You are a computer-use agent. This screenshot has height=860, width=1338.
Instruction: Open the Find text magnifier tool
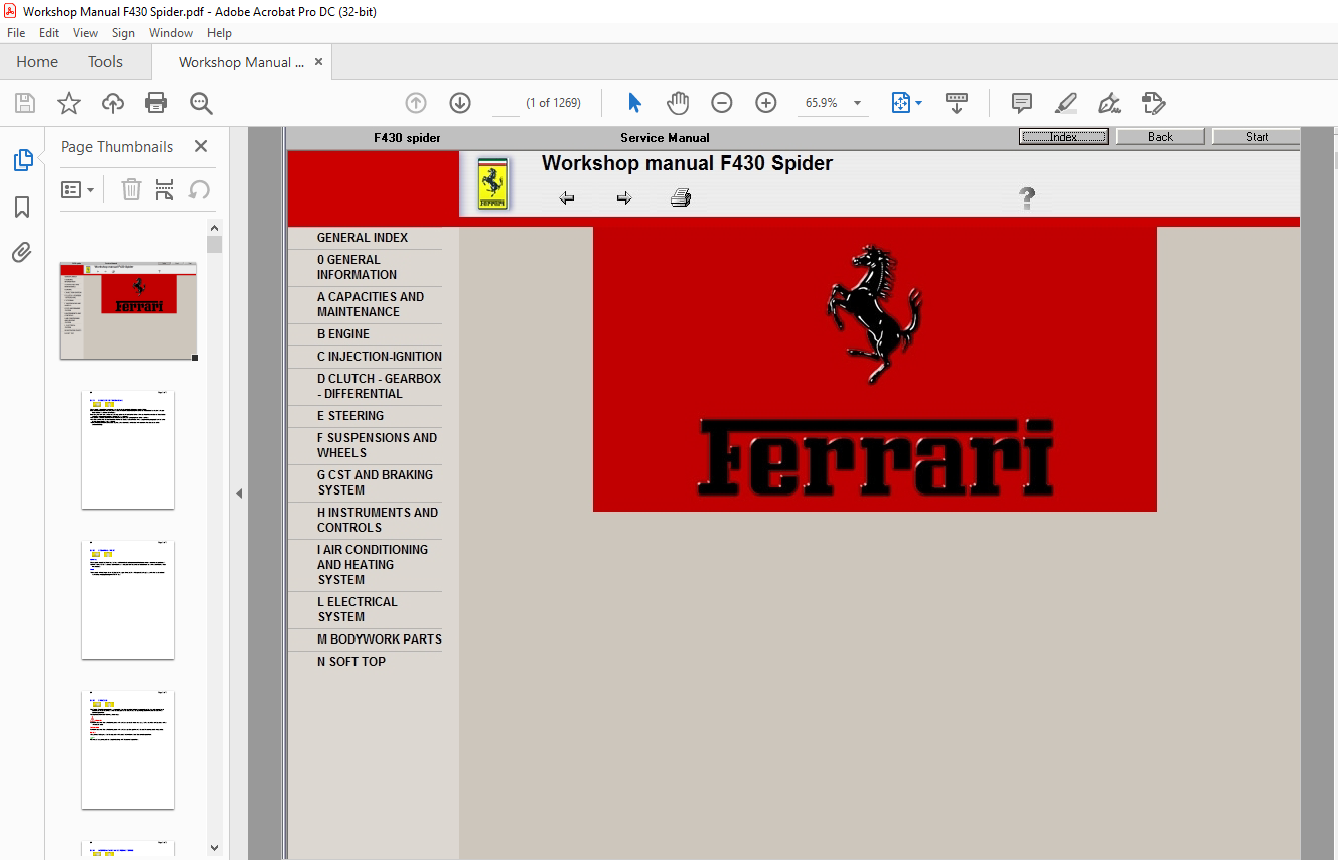pyautogui.click(x=201, y=103)
